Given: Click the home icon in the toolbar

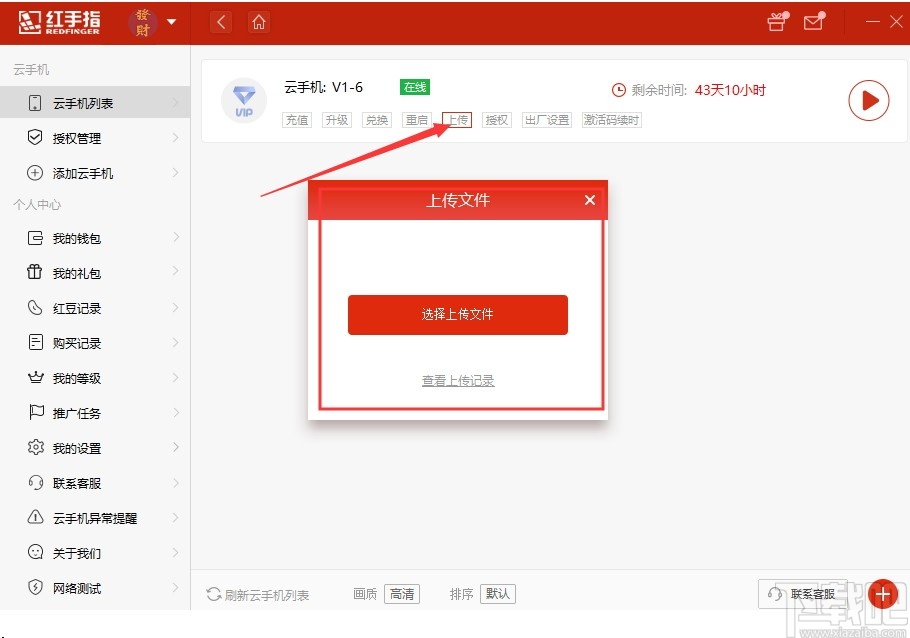Looking at the screenshot, I should click(x=259, y=21).
